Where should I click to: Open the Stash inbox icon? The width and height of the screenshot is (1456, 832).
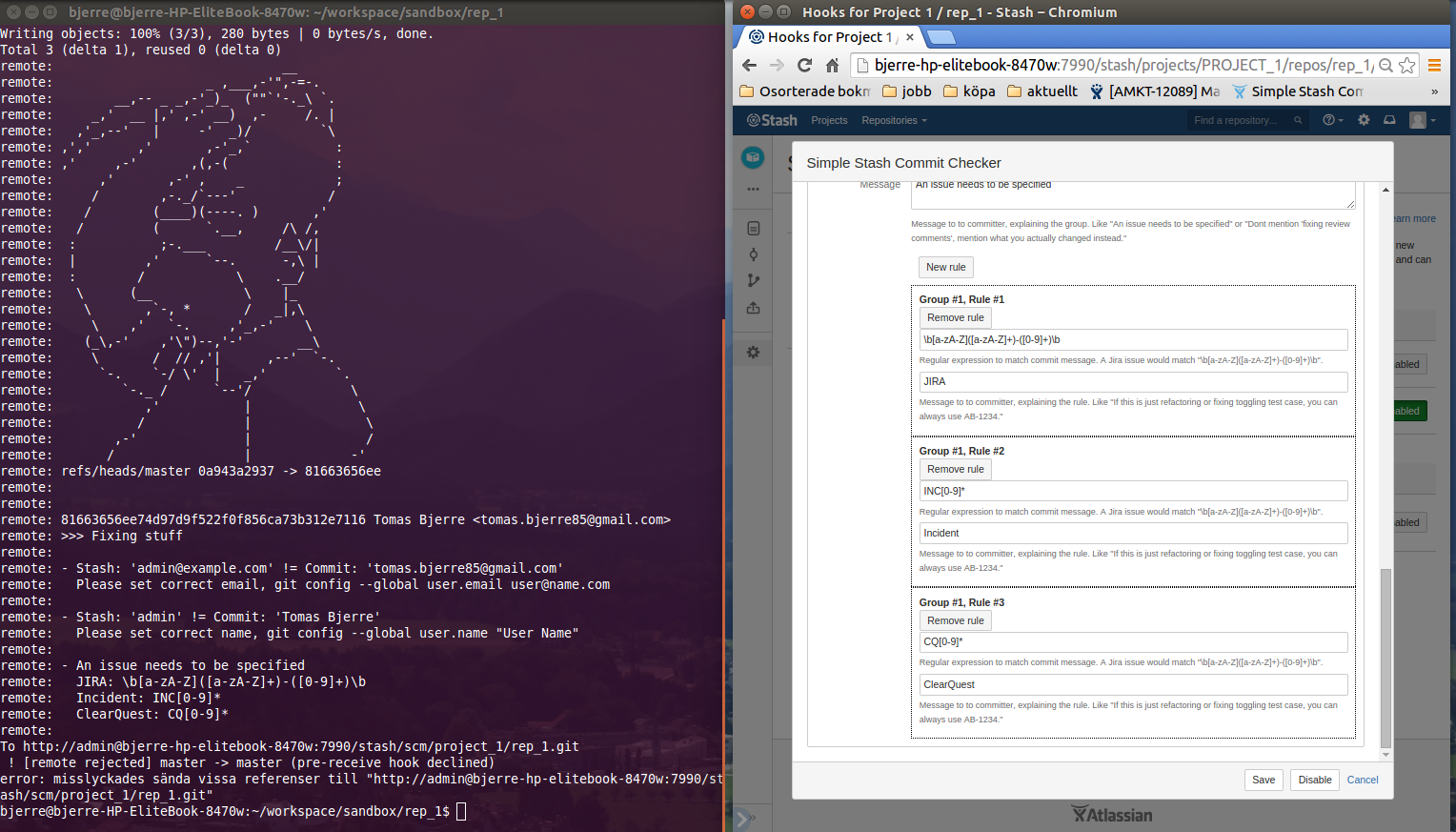pos(1389,120)
